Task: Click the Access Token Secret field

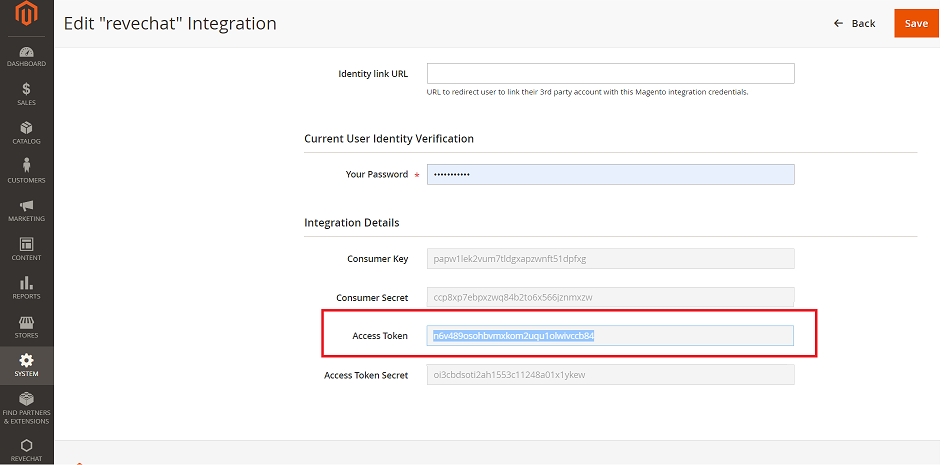Action: pyautogui.click(x=610, y=375)
